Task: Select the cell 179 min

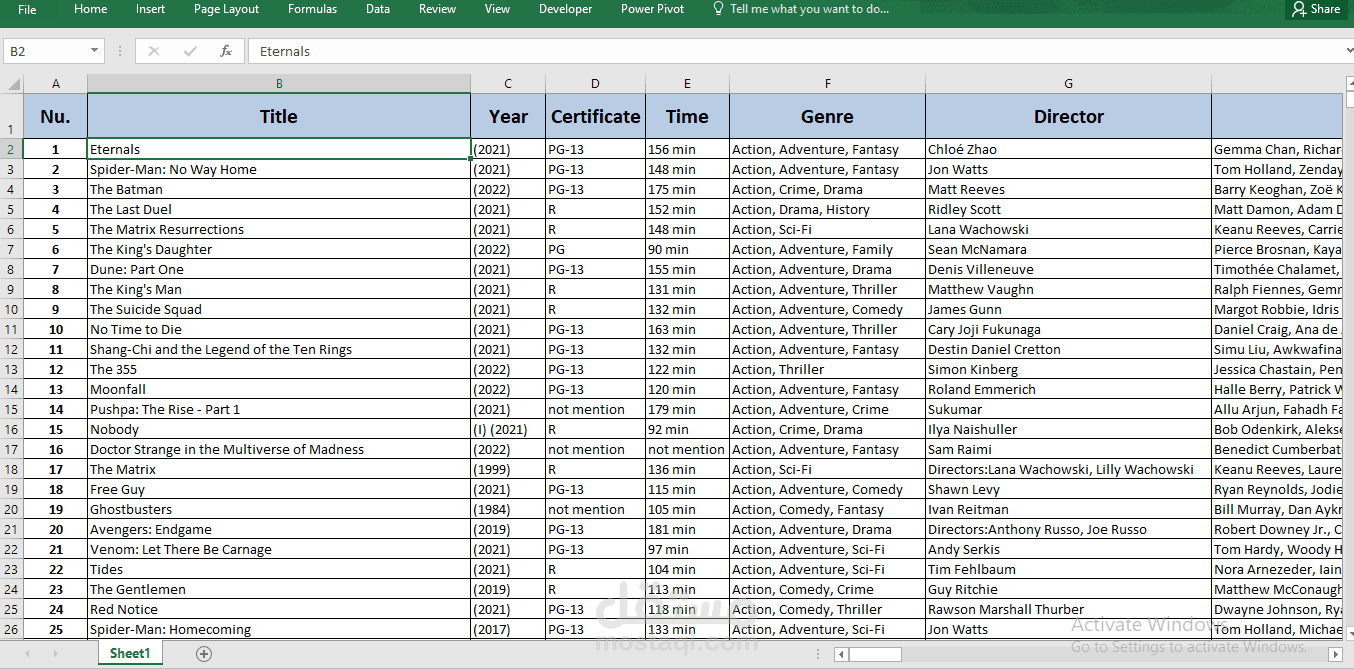Action: (687, 409)
